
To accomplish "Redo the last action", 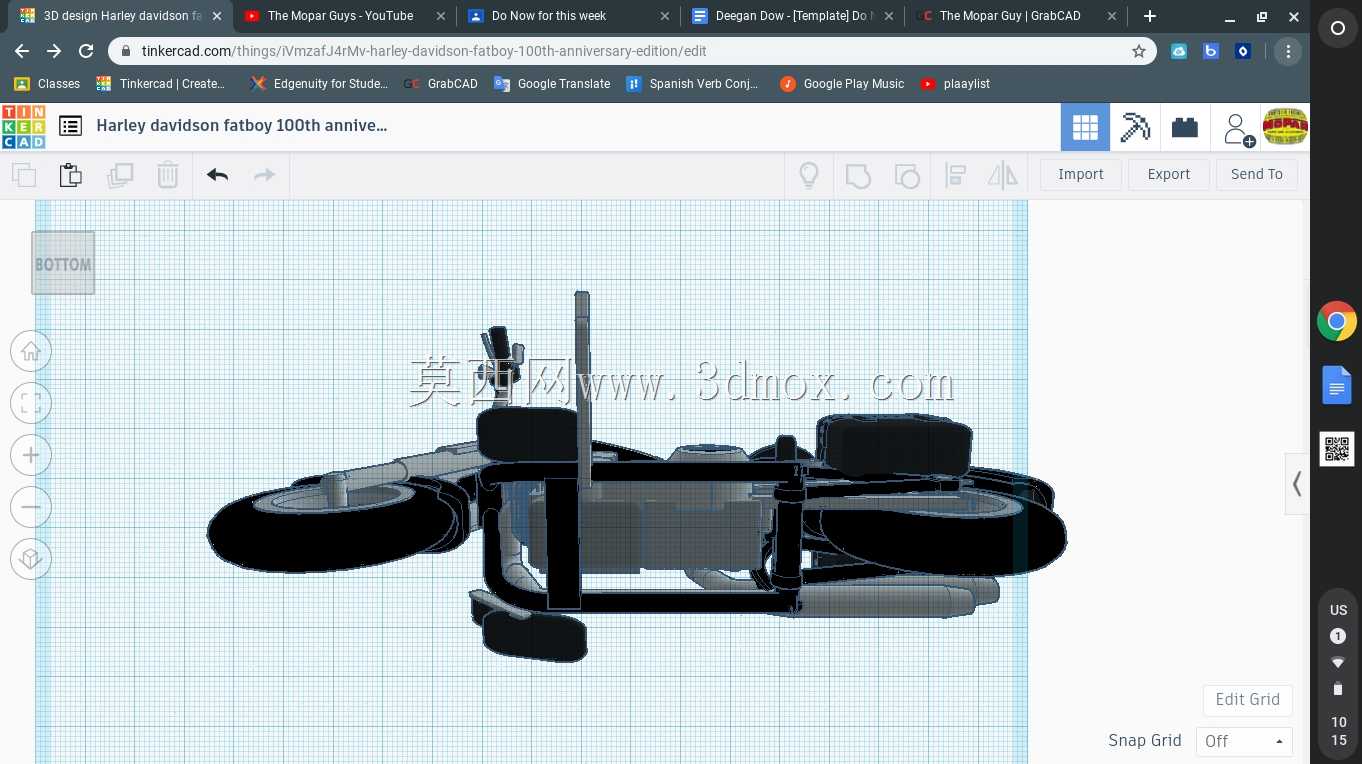I will click(264, 175).
